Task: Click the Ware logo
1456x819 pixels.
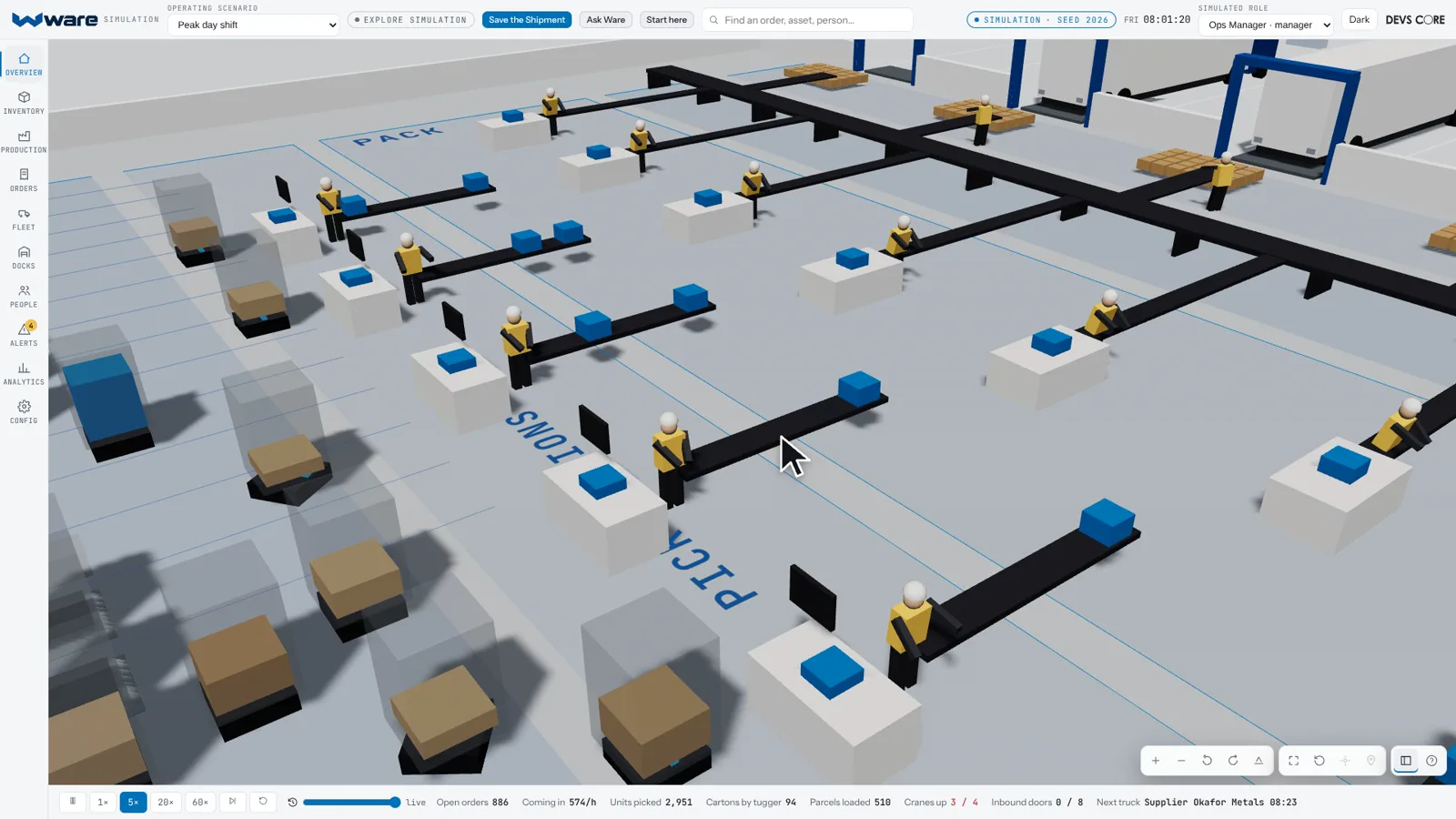Action: click(55, 19)
